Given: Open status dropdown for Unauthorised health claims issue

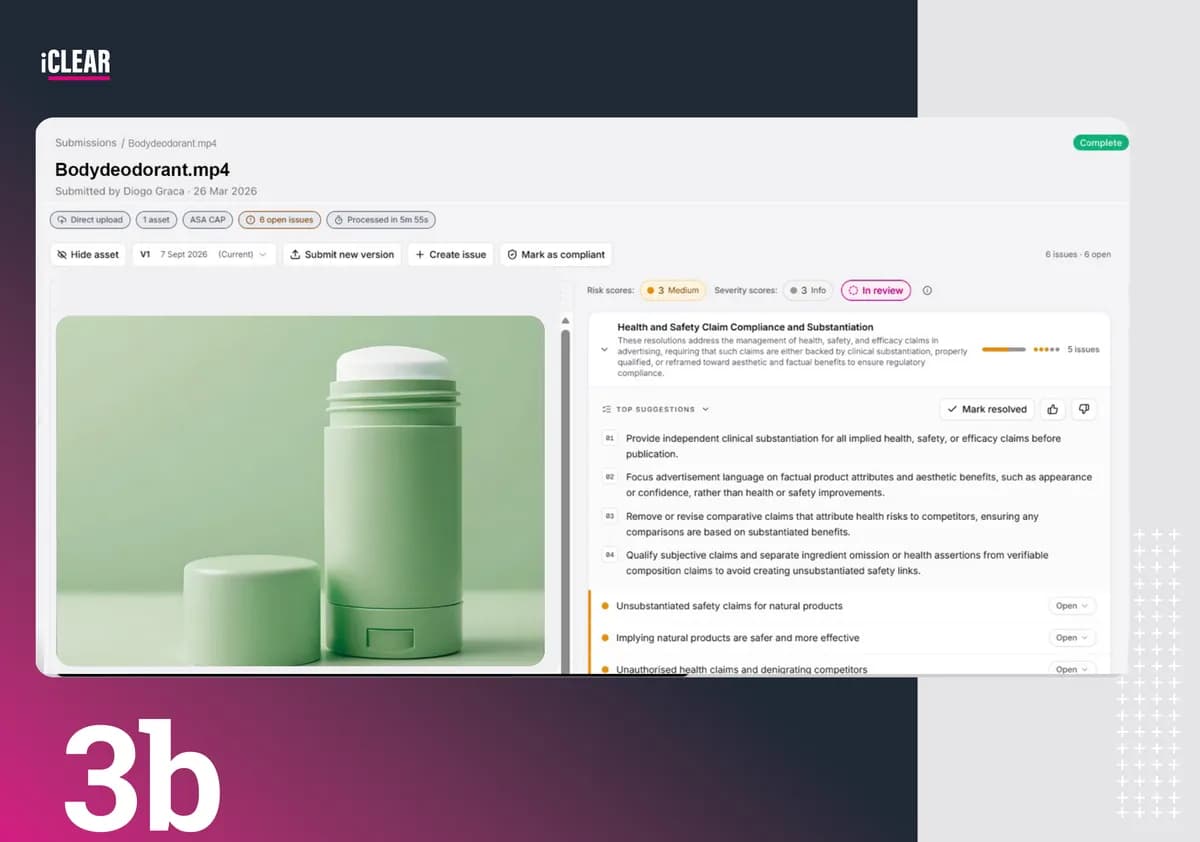Looking at the screenshot, I should click(x=1072, y=669).
